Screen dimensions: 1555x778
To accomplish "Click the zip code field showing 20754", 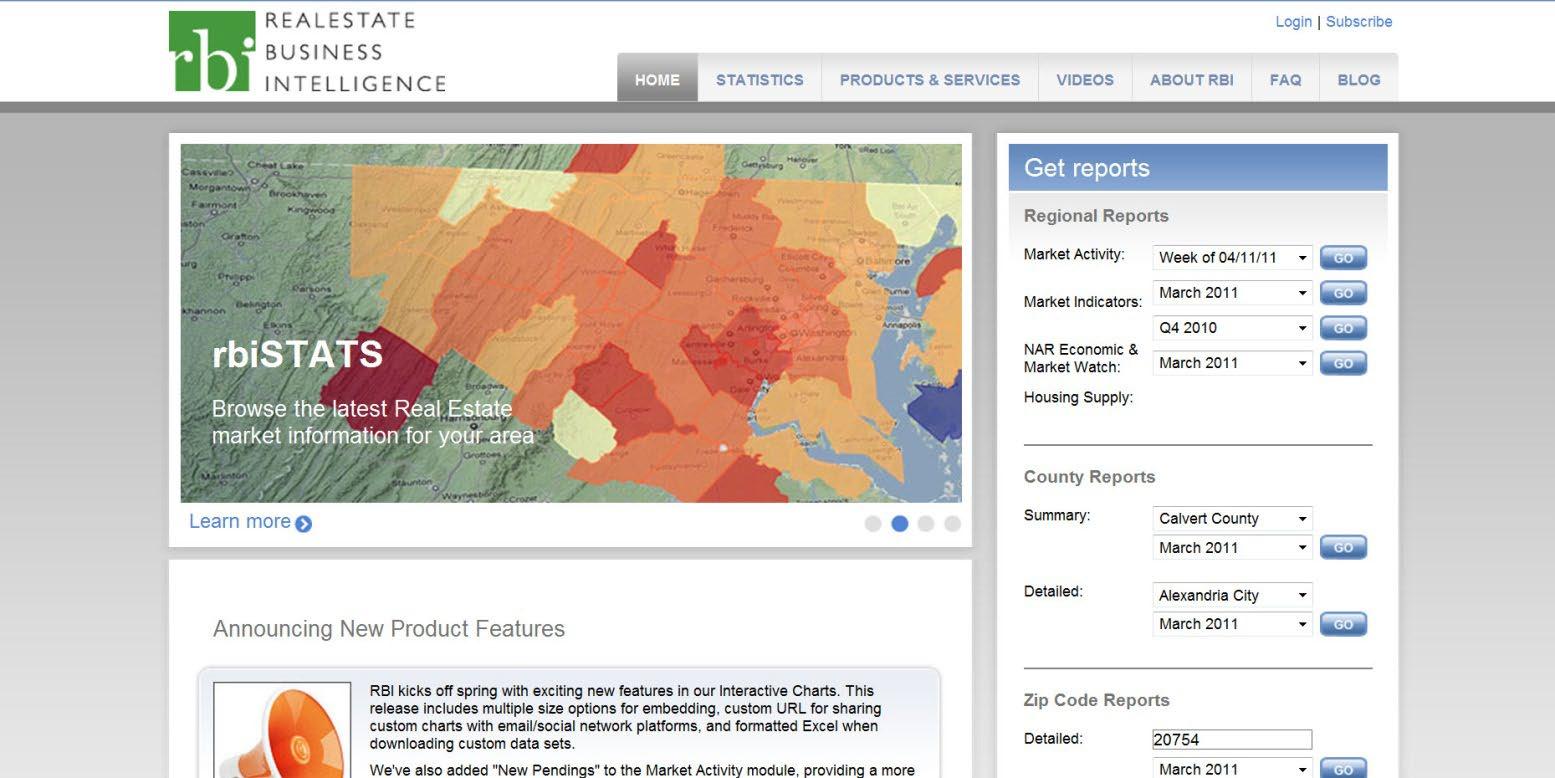I will tap(1232, 740).
